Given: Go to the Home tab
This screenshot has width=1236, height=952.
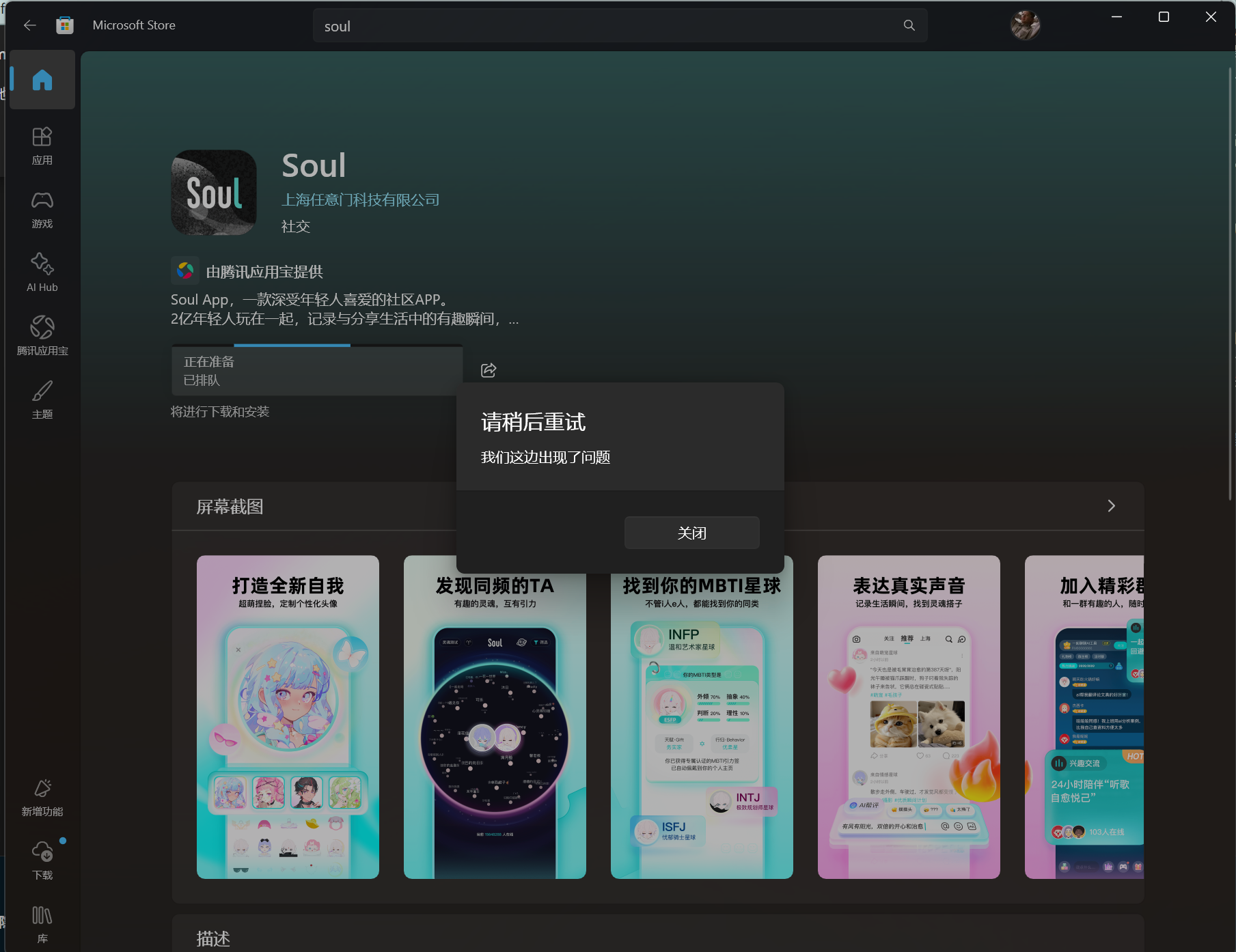Looking at the screenshot, I should point(42,80).
